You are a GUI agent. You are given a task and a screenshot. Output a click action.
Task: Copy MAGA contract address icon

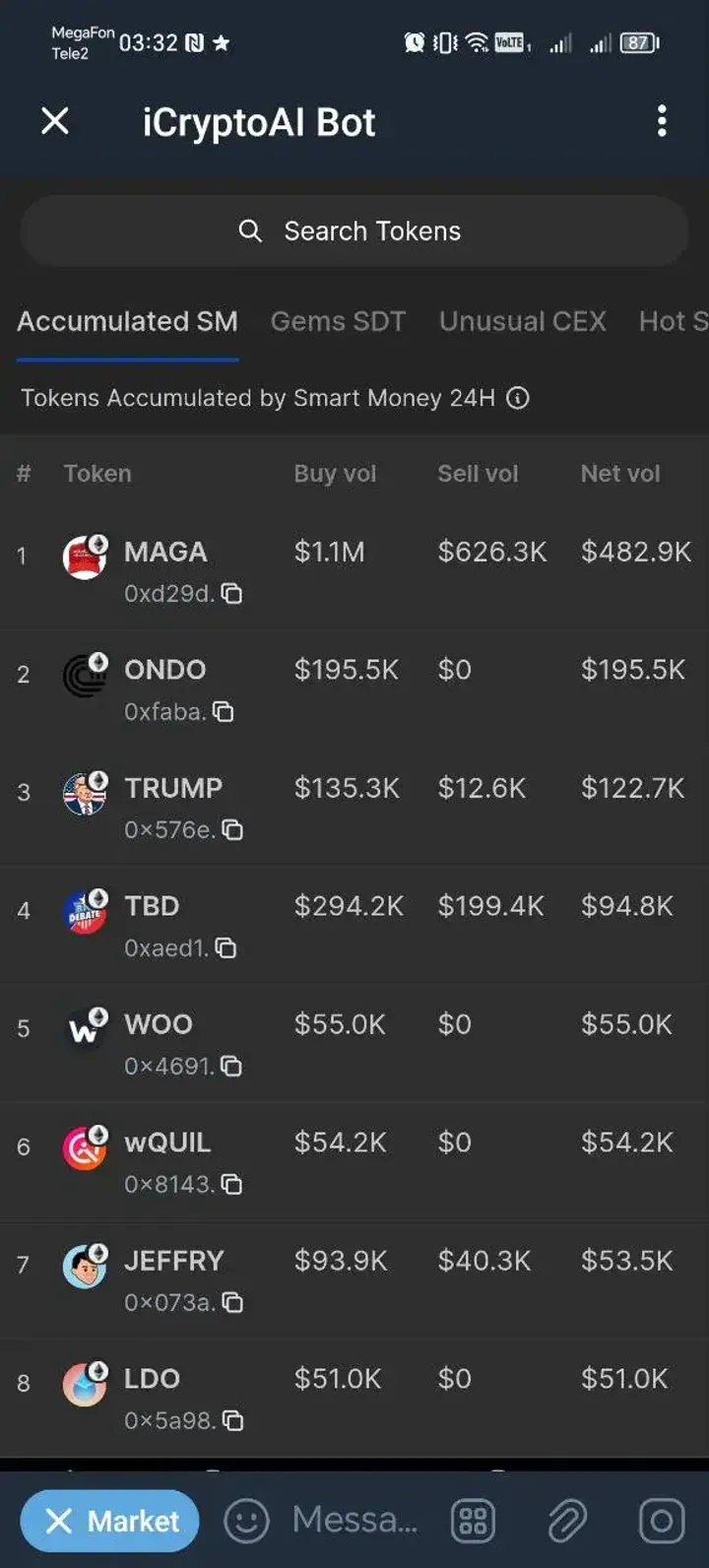click(232, 594)
